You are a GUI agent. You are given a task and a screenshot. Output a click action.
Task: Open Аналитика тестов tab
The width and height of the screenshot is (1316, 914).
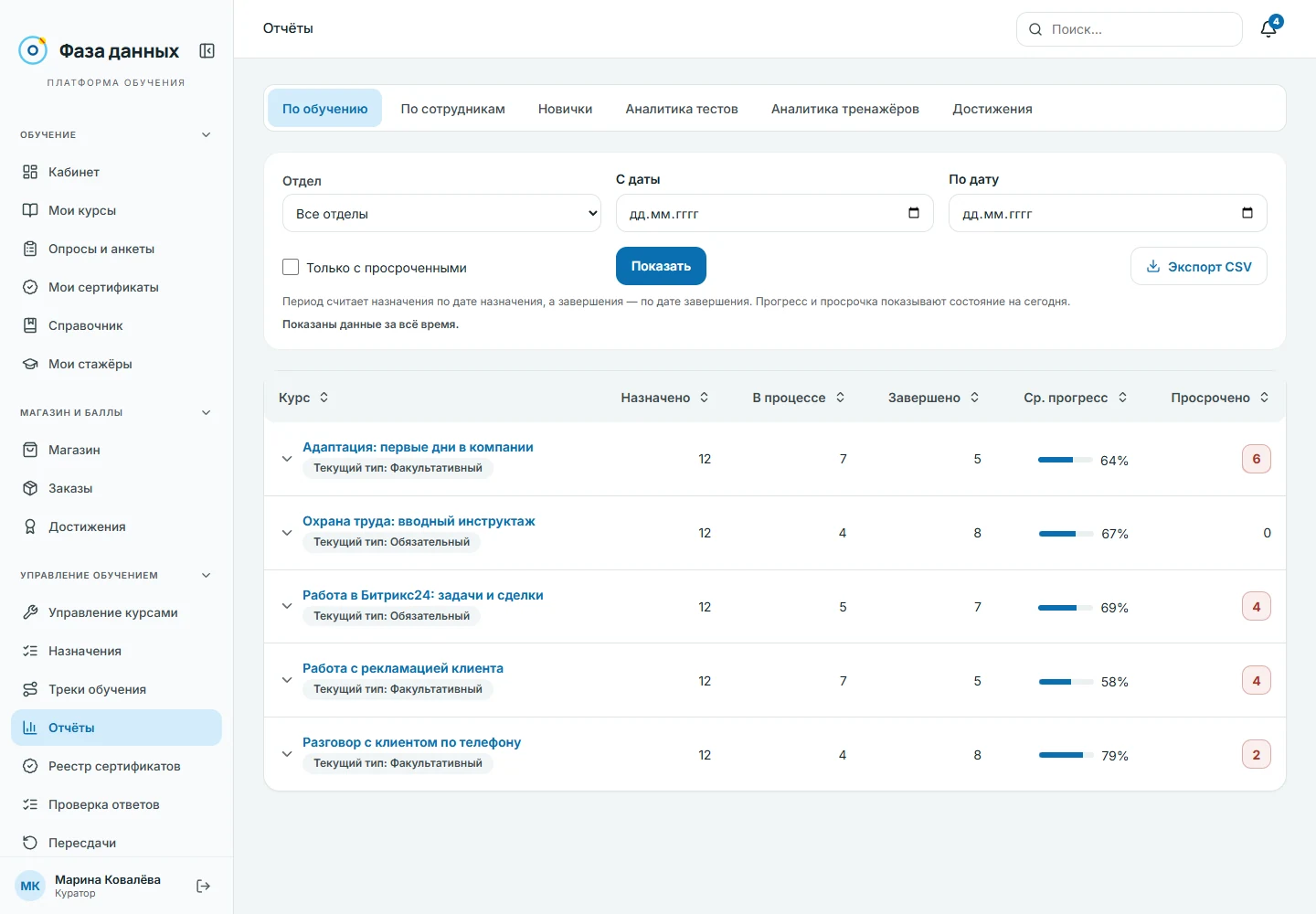[682, 109]
